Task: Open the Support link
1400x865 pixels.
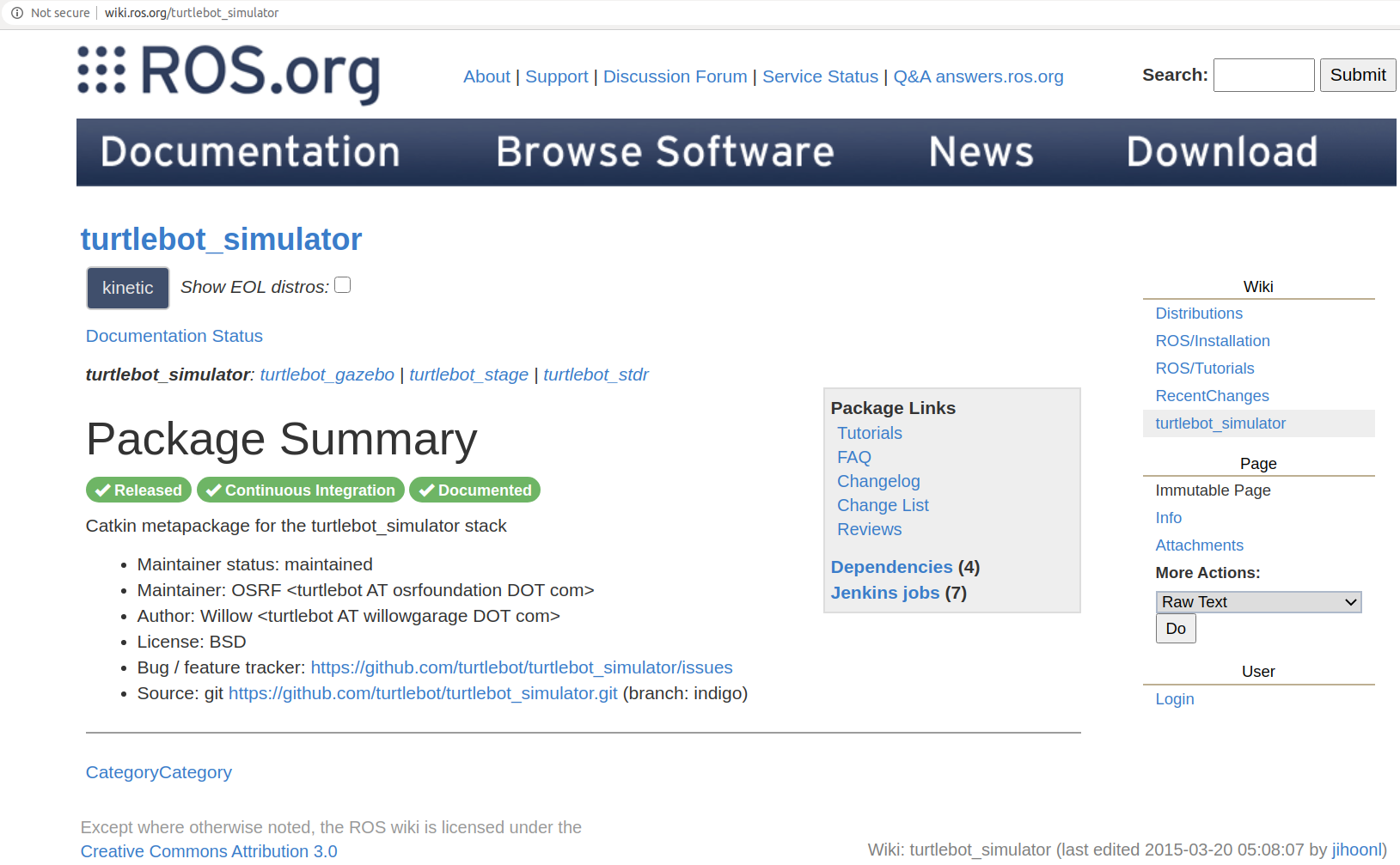Action: click(557, 76)
